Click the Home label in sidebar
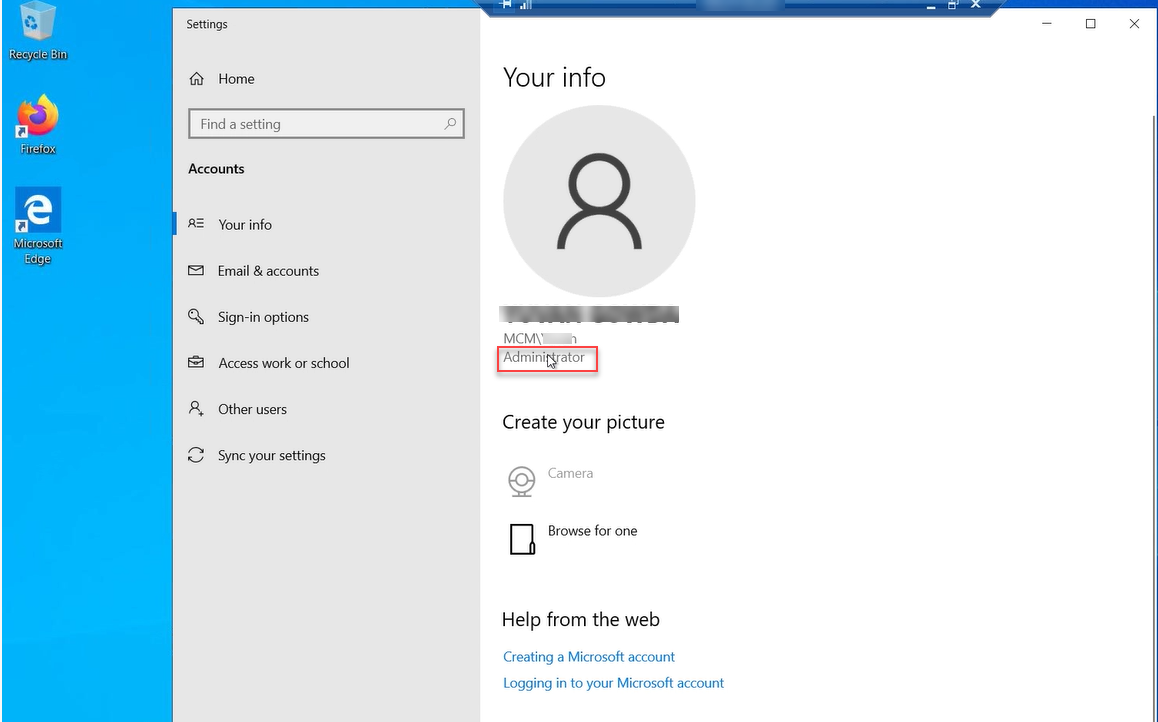Viewport: 1158px width, 722px height. (x=236, y=79)
